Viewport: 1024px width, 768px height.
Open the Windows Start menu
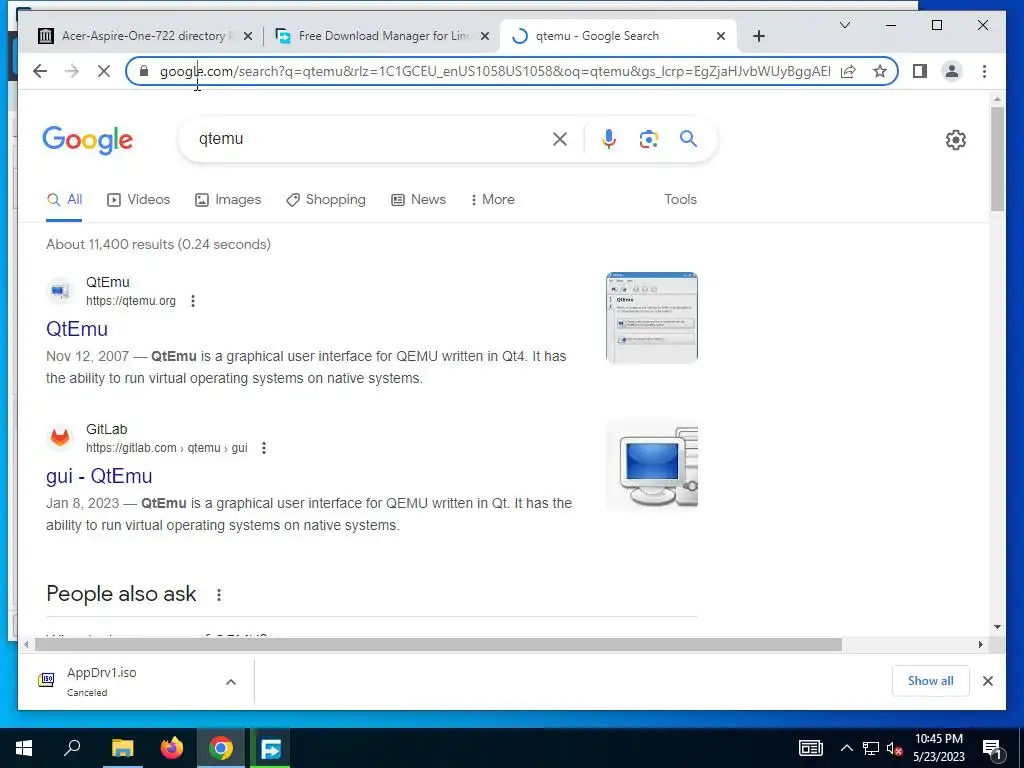point(24,748)
